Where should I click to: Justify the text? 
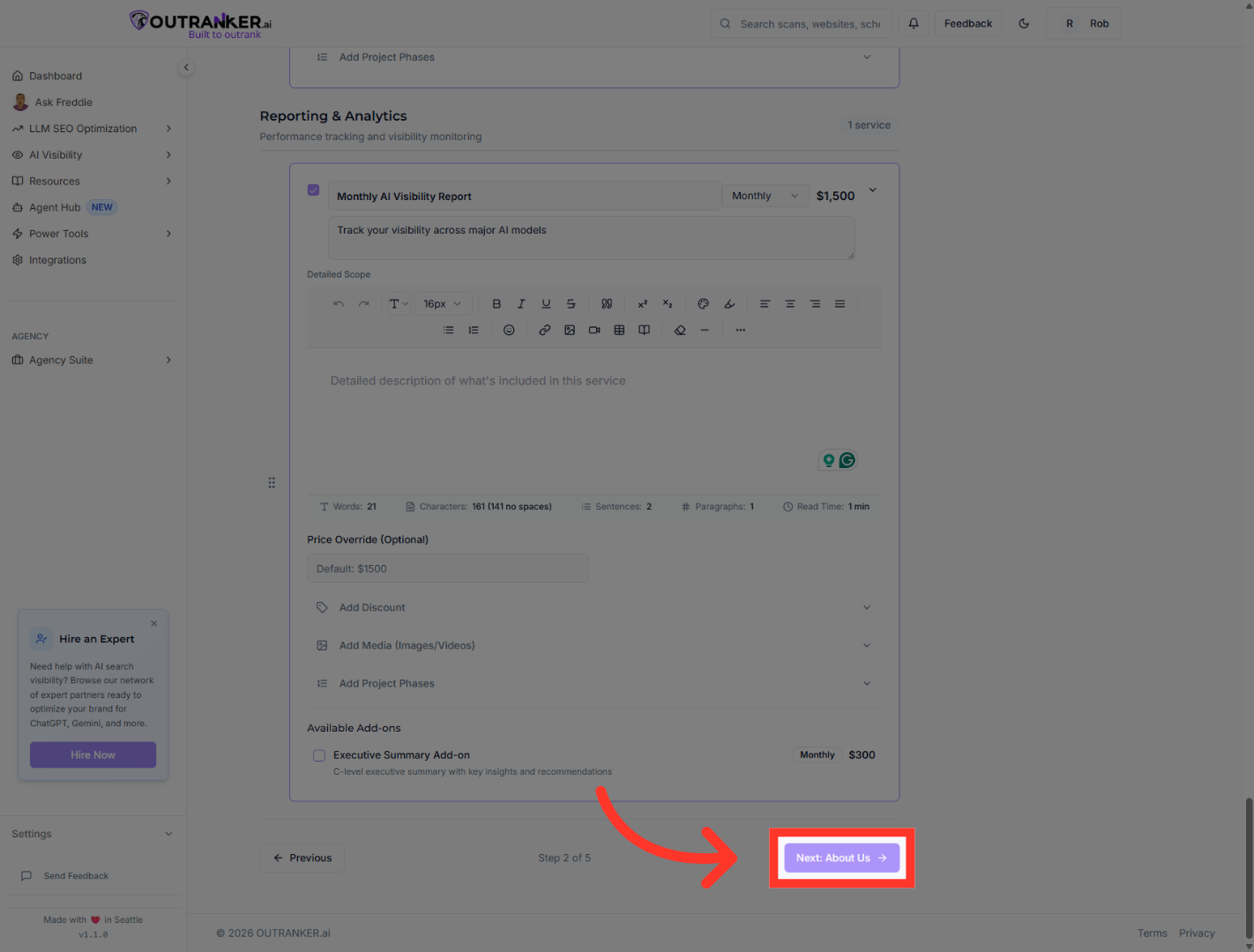tap(840, 304)
